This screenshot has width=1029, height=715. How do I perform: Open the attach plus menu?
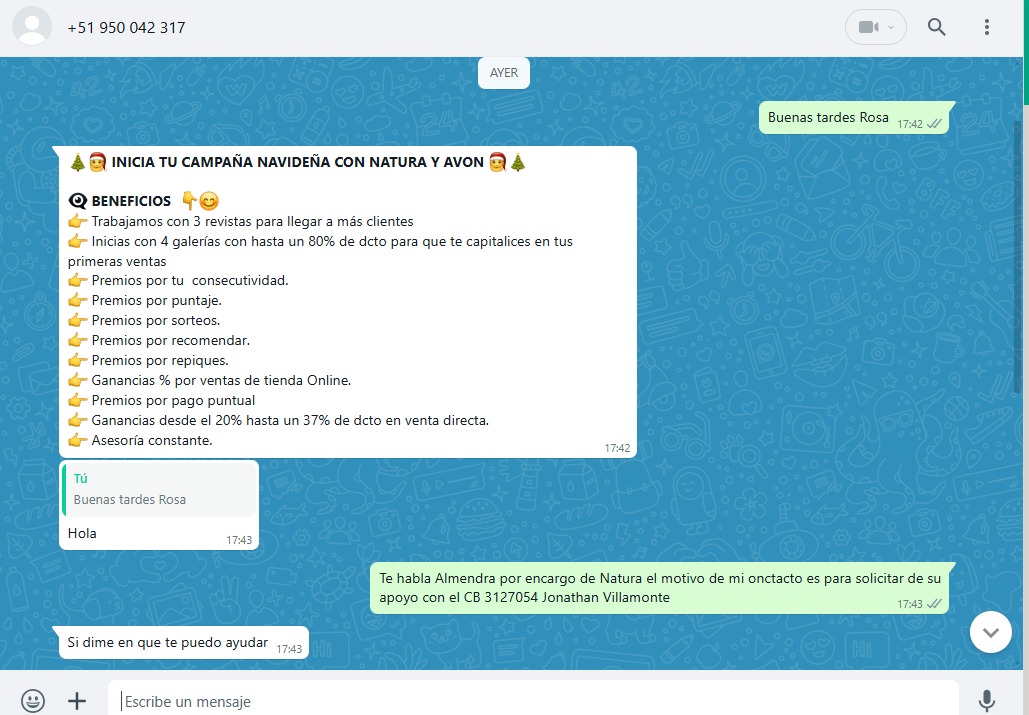(77, 700)
